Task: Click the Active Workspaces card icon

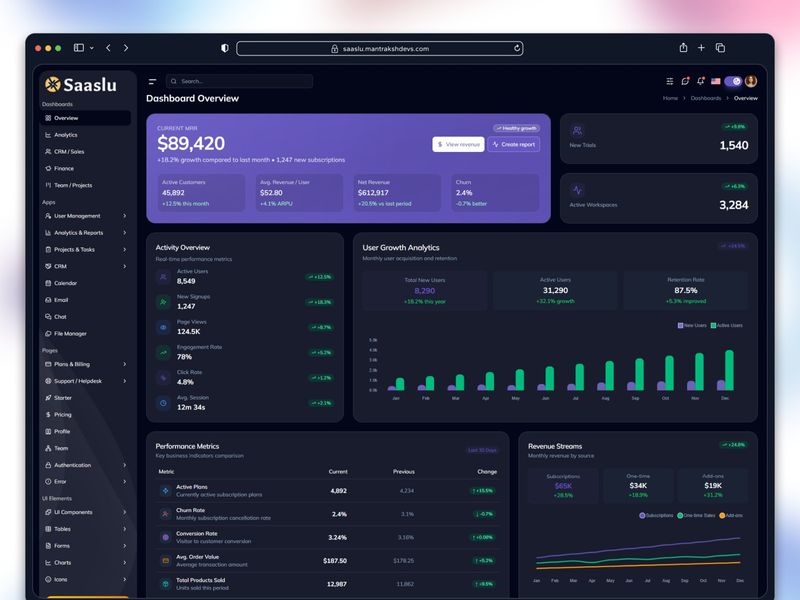Action: click(577, 190)
